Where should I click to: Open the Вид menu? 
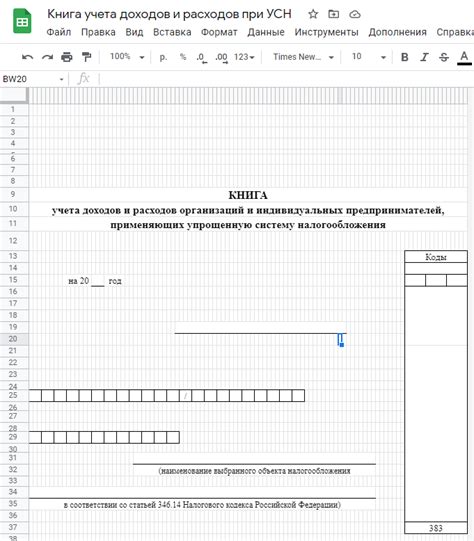click(x=134, y=32)
